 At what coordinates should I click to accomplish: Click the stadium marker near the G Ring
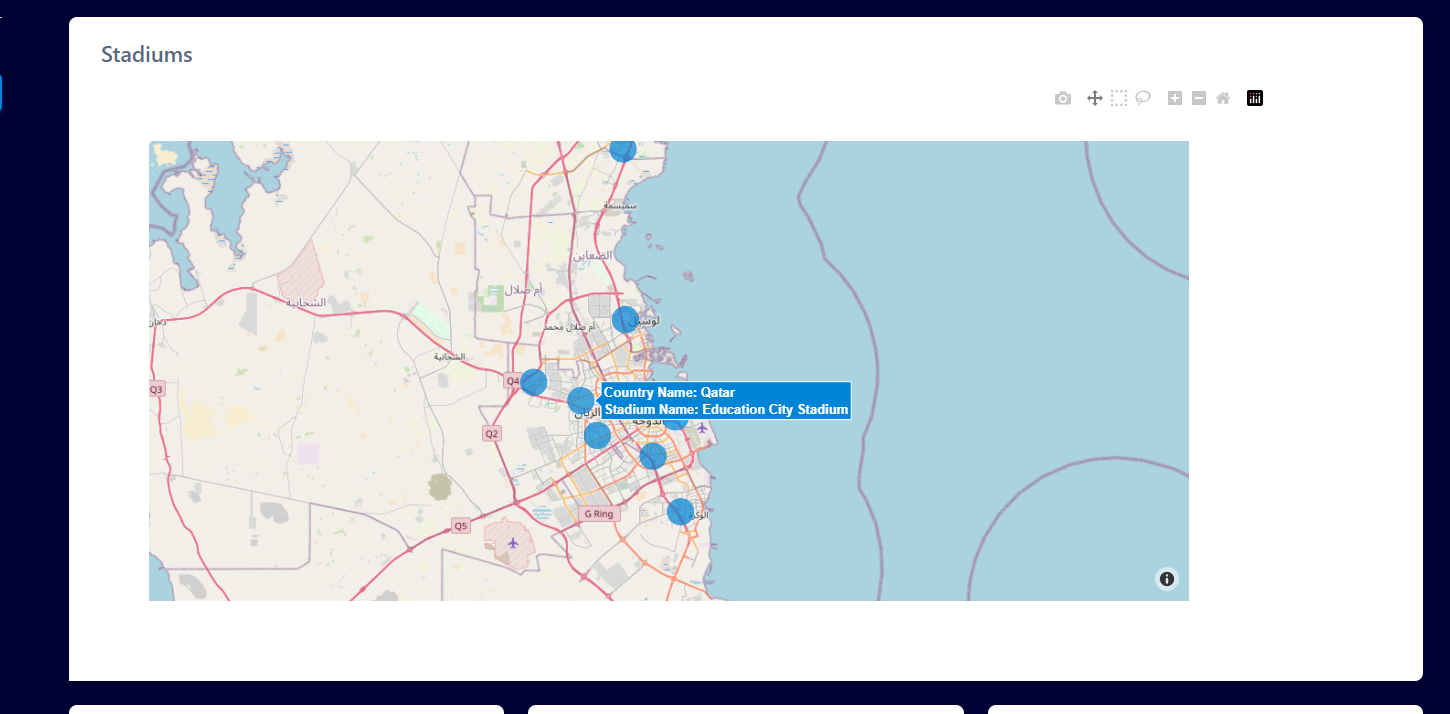(x=679, y=511)
